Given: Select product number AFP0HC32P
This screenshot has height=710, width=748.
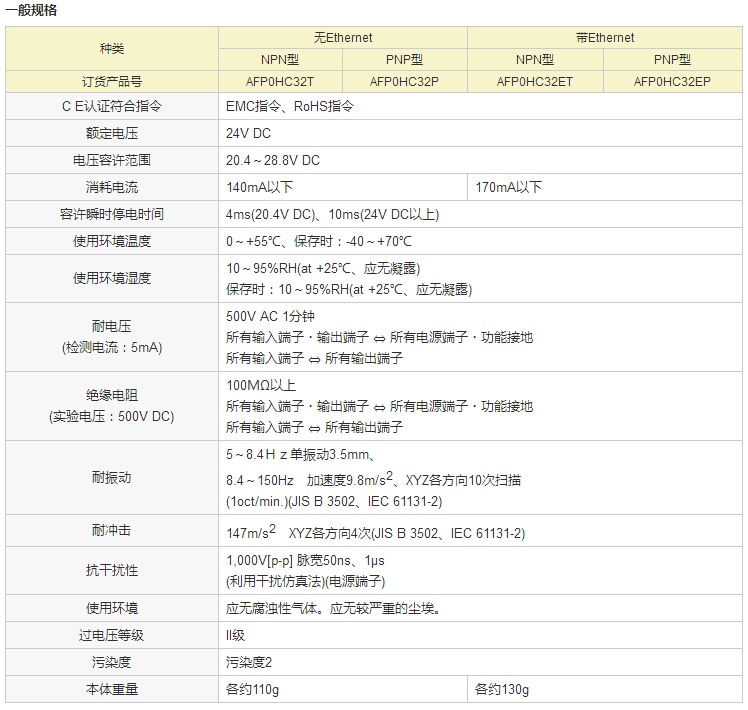Looking at the screenshot, I should click(404, 82).
